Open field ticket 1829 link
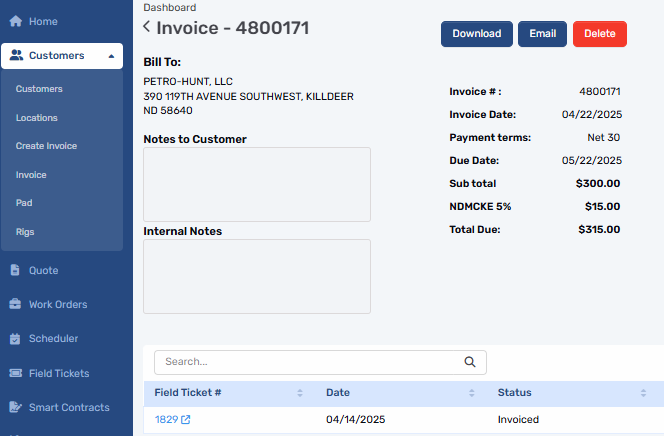 point(166,419)
